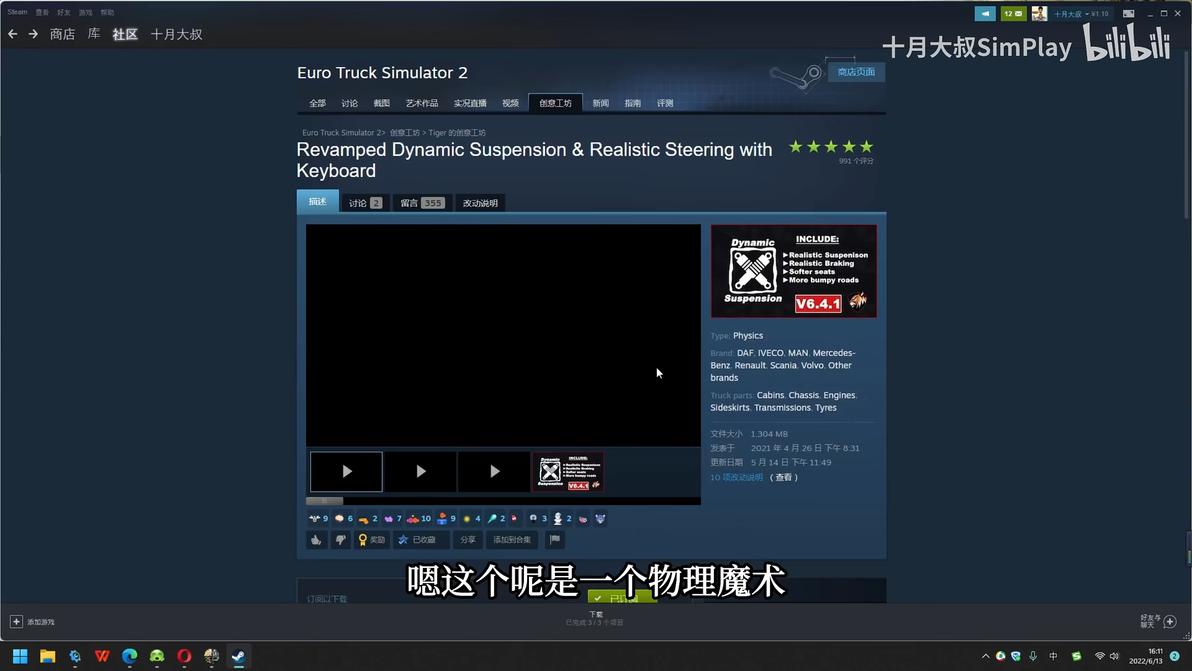The height and width of the screenshot is (671, 1192).
Task: Click 添加游戏 add game button
Action: pos(33,622)
